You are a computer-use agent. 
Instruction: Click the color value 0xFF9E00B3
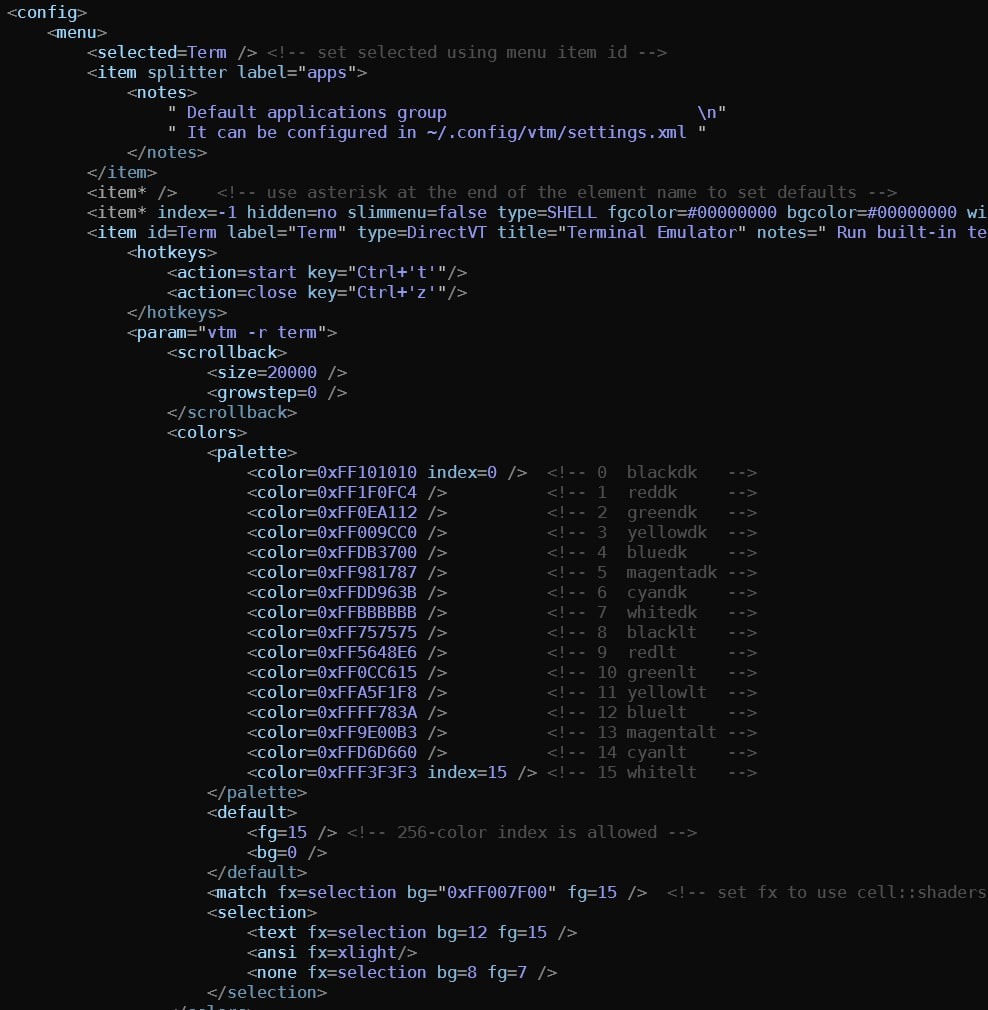coord(367,732)
